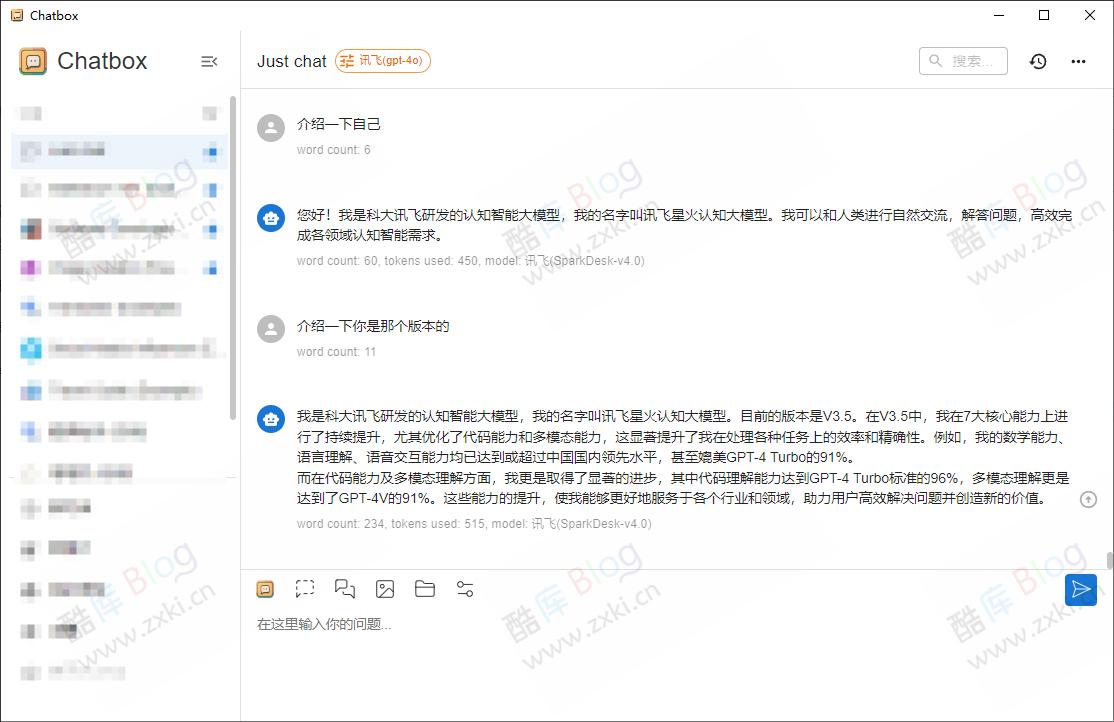Send the message with the blue send button
Viewport: 1114px width, 722px height.
point(1081,590)
